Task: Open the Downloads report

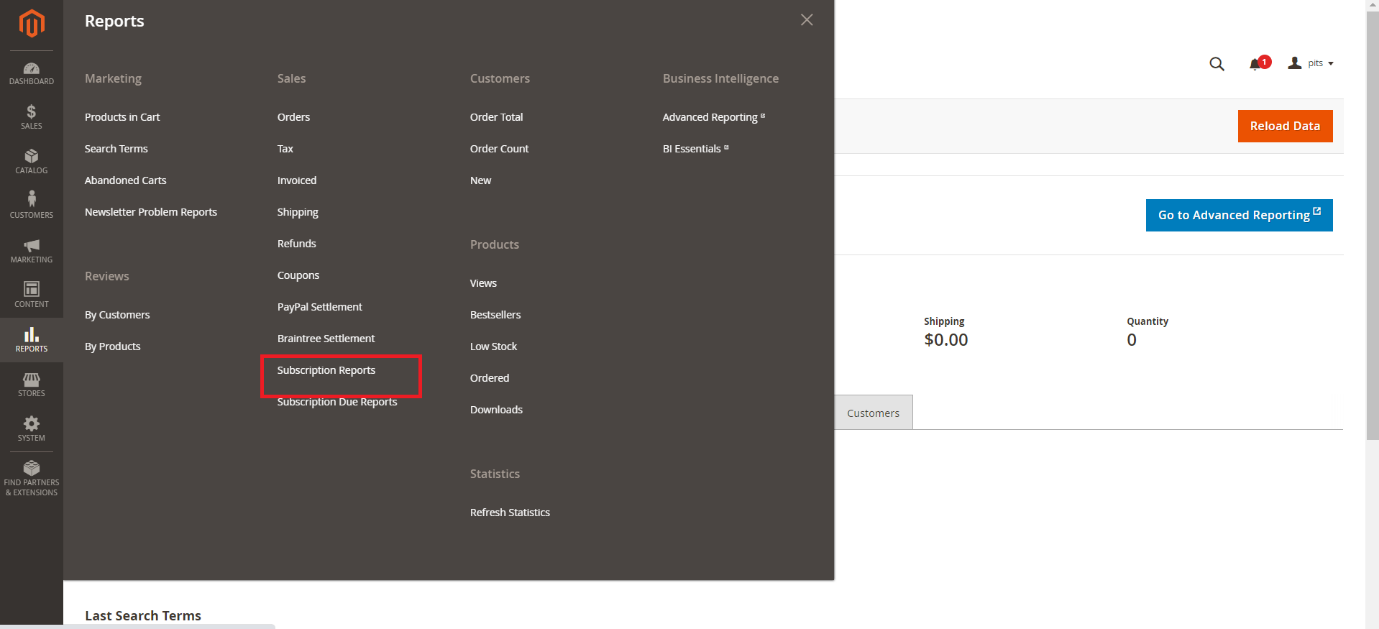Action: [x=496, y=410]
